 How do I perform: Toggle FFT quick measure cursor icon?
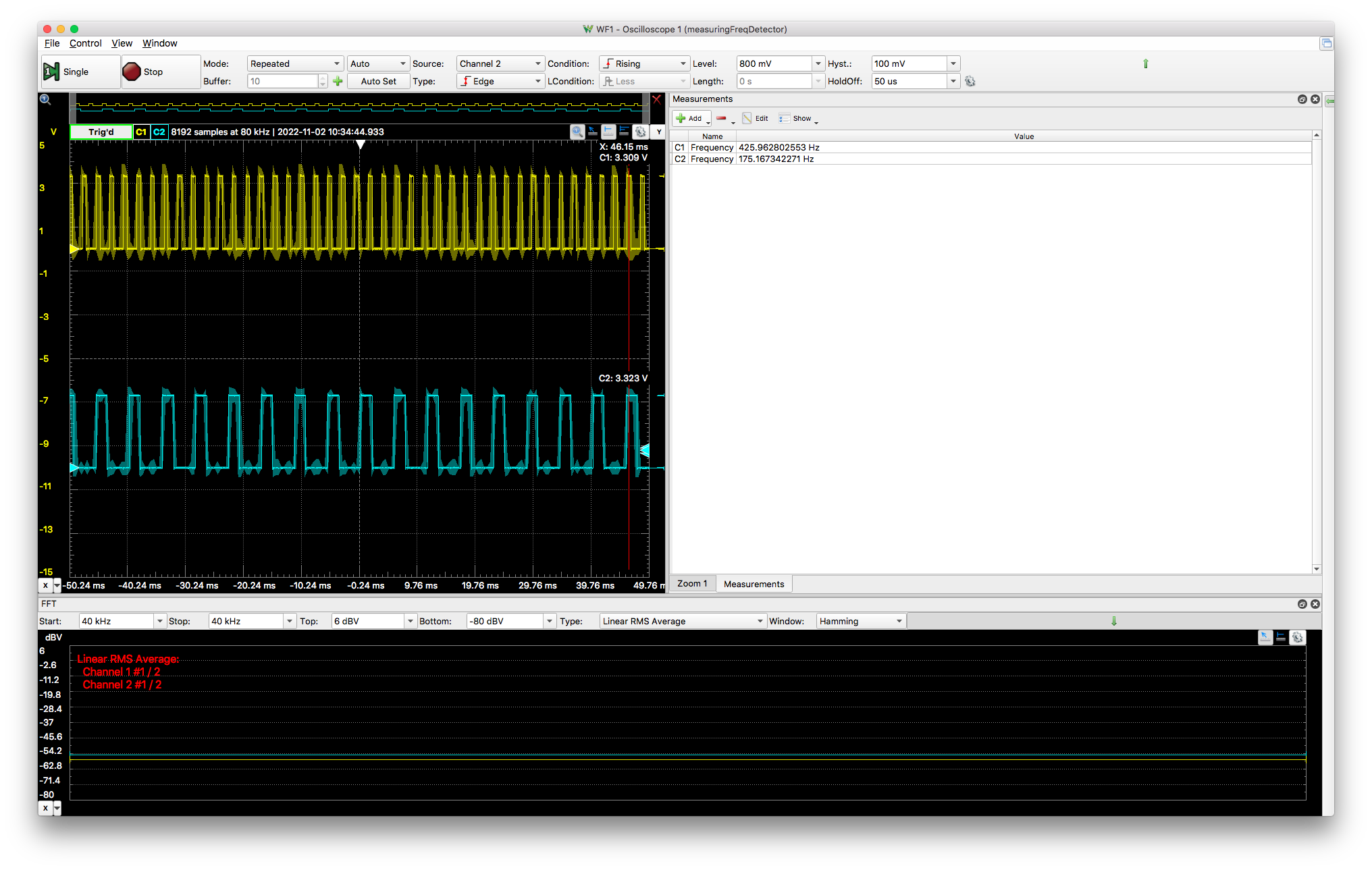click(1265, 637)
